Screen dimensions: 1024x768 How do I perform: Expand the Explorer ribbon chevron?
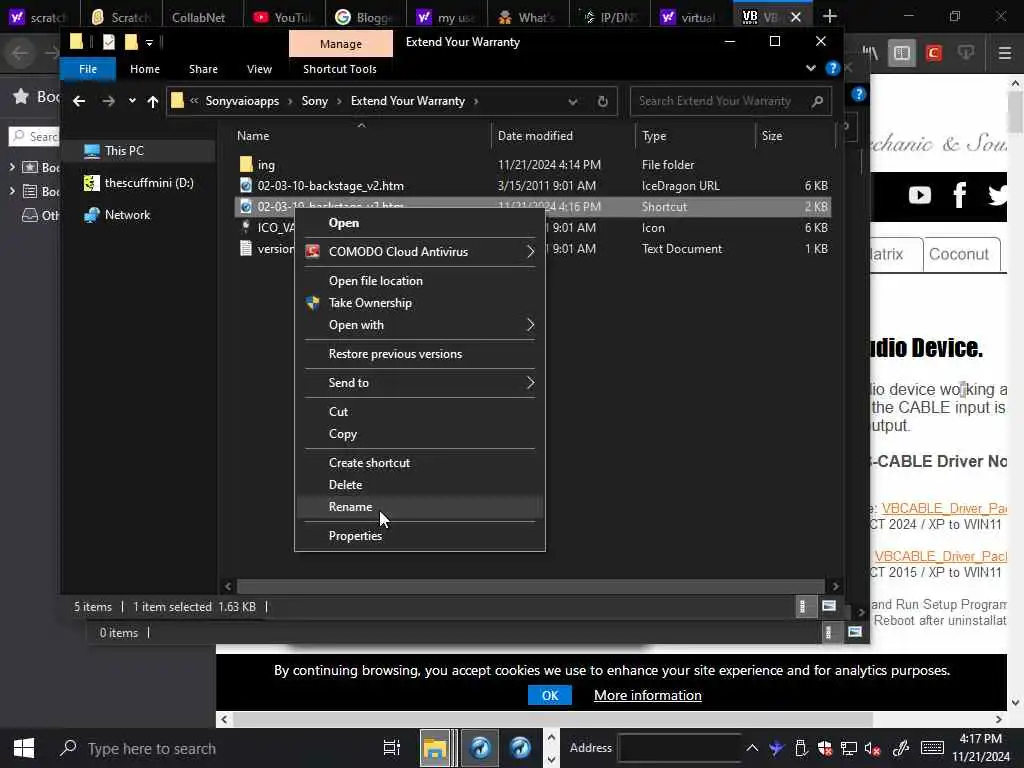pos(810,68)
